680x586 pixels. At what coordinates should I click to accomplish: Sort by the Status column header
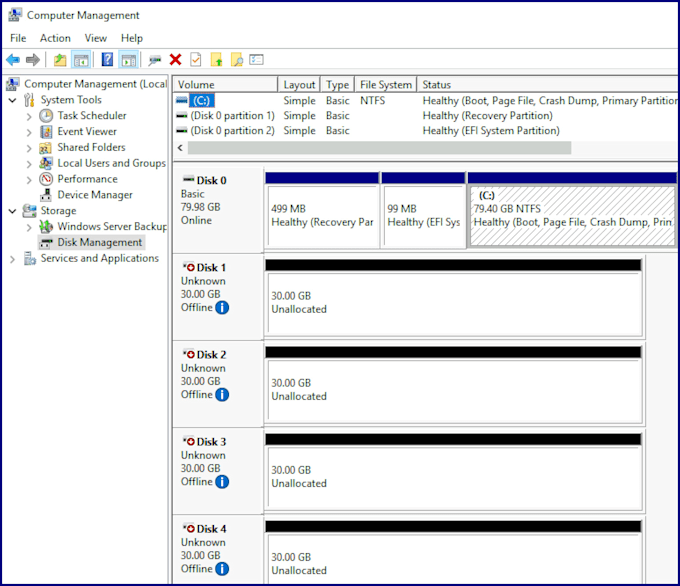(x=547, y=85)
